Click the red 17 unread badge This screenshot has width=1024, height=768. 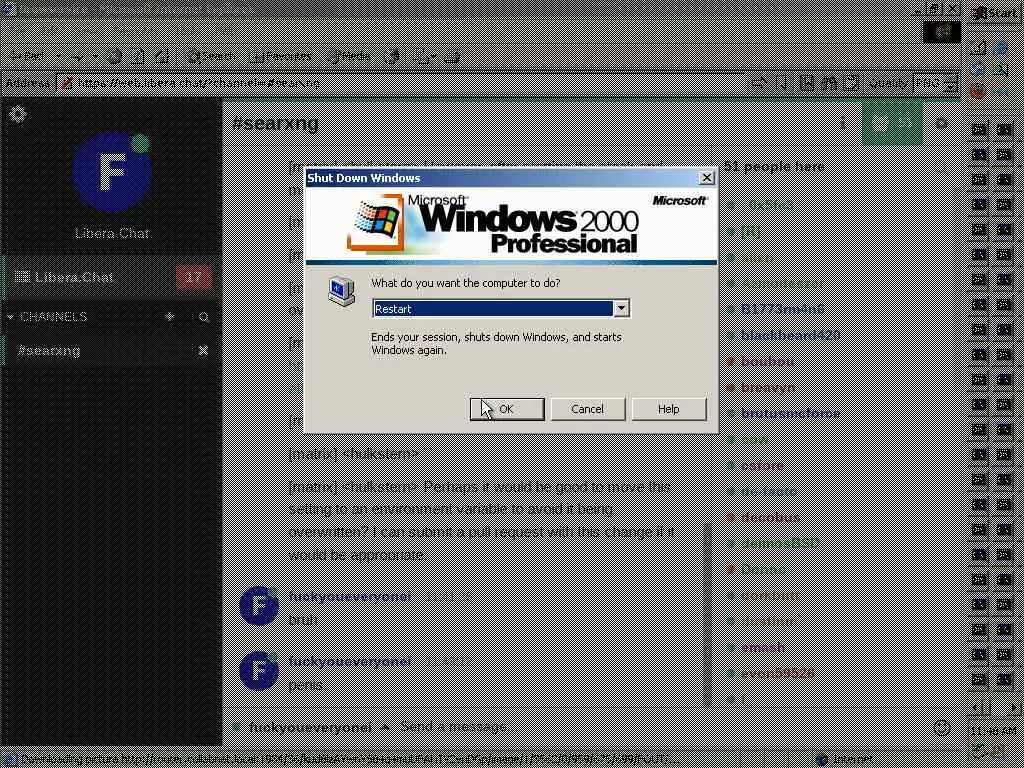(x=193, y=277)
